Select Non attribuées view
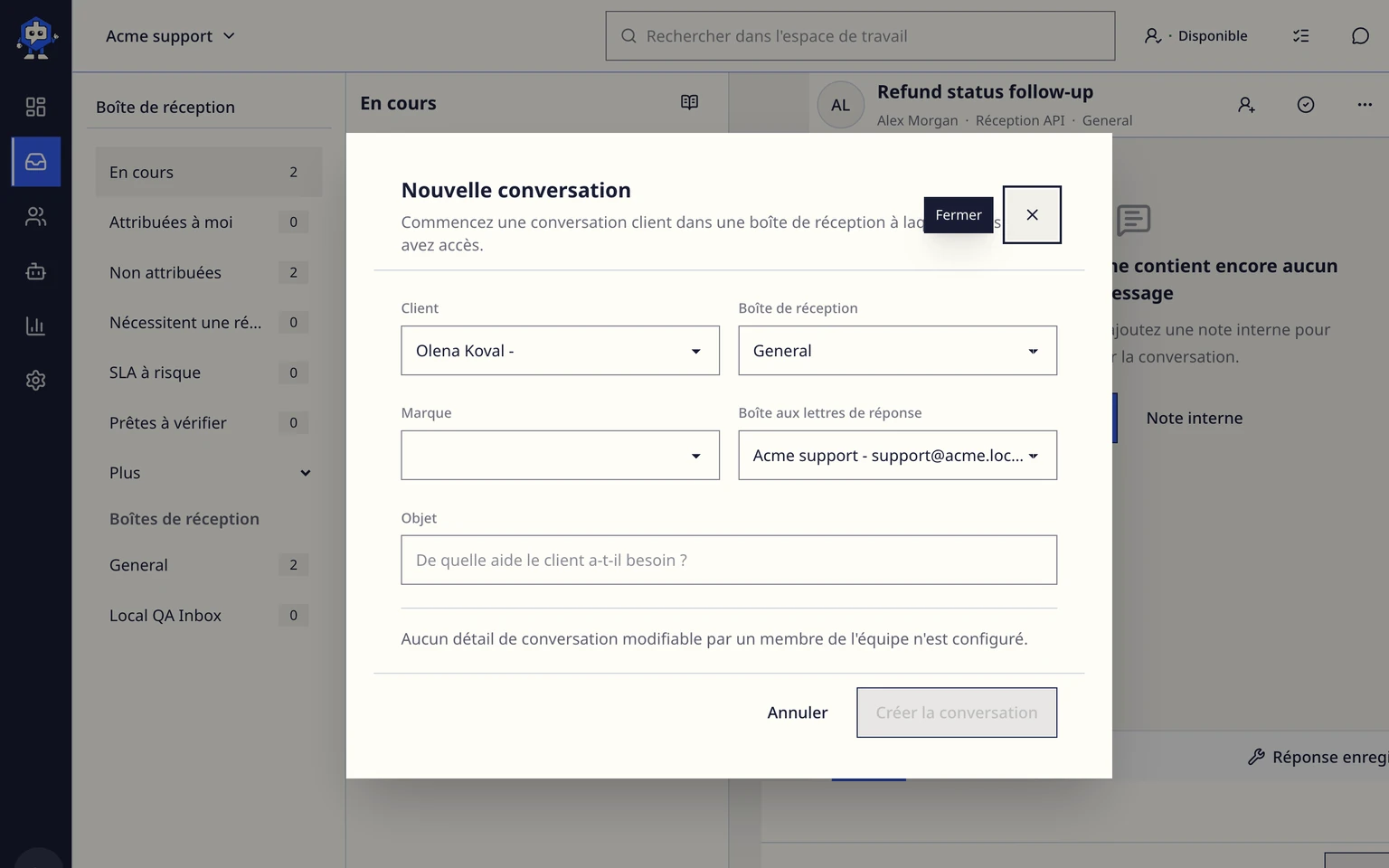The height and width of the screenshot is (868, 1389). 209,272
